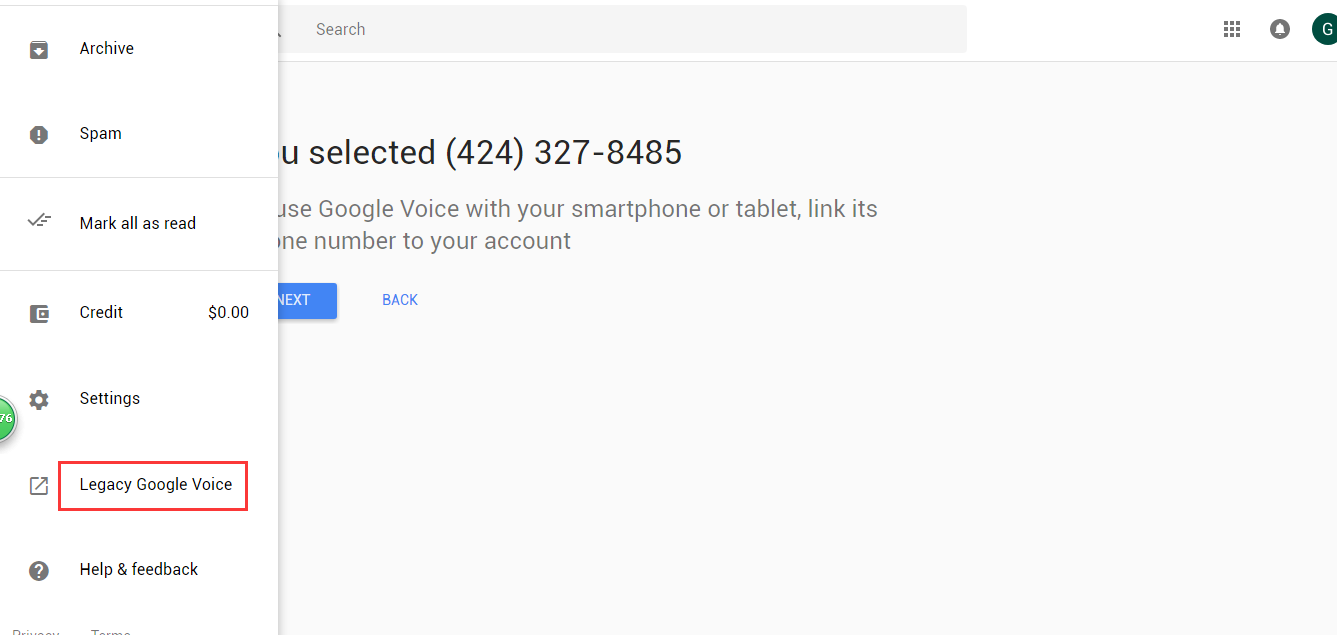Click the Legacy Google Voice external-link icon
This screenshot has width=1337, height=635.
(39, 485)
